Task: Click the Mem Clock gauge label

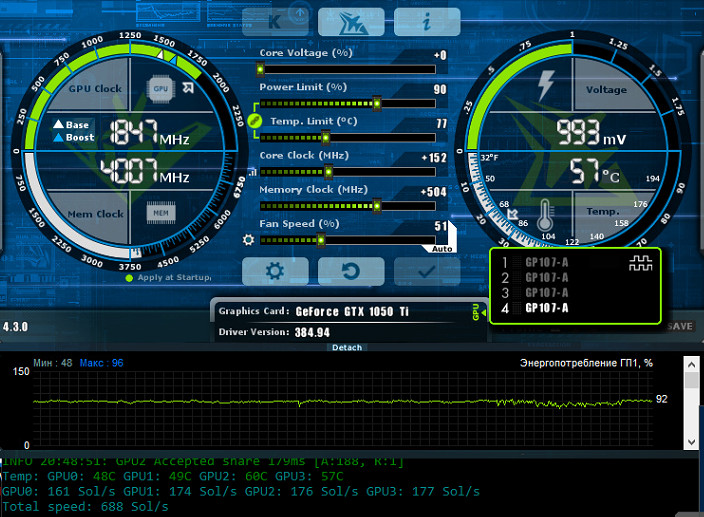Action: click(x=95, y=214)
